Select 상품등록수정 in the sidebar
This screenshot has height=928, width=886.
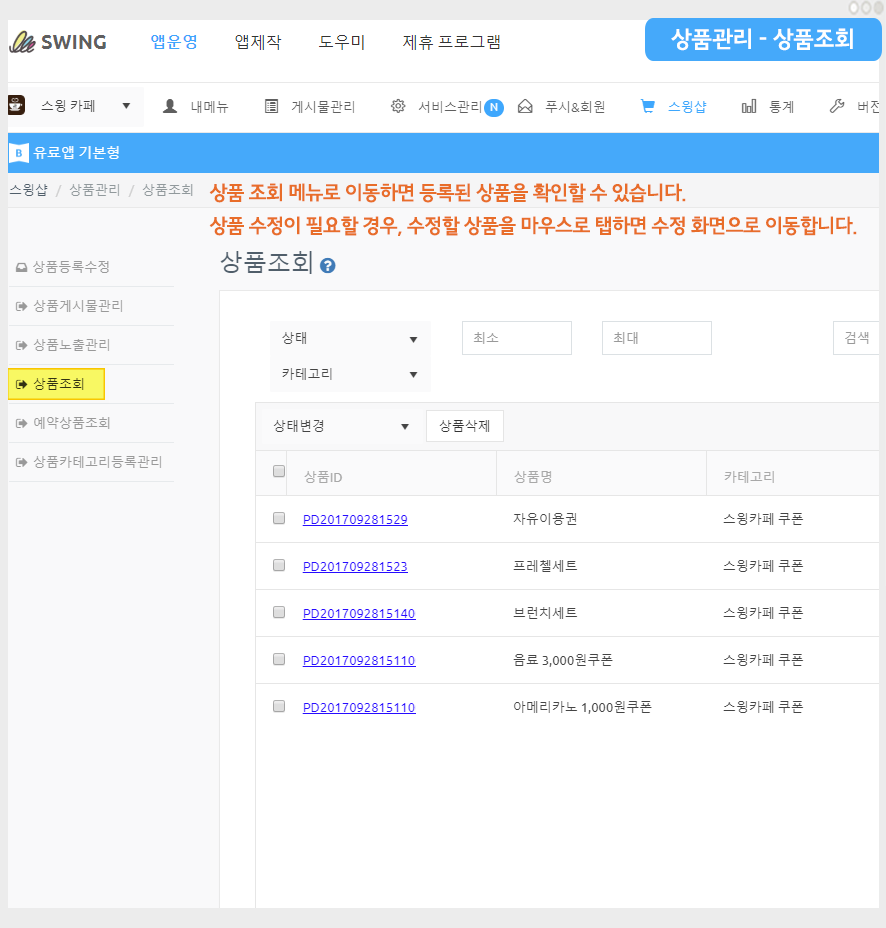pos(71,267)
